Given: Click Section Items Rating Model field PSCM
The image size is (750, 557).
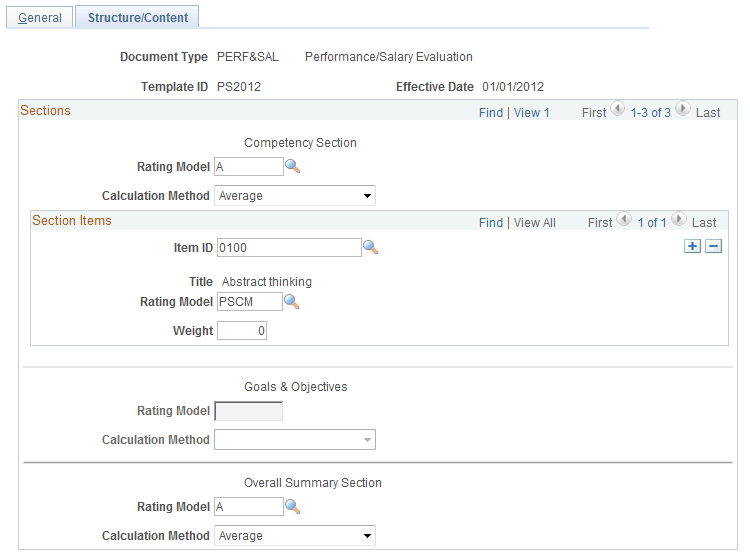Looking at the screenshot, I should pyautogui.click(x=250, y=302).
